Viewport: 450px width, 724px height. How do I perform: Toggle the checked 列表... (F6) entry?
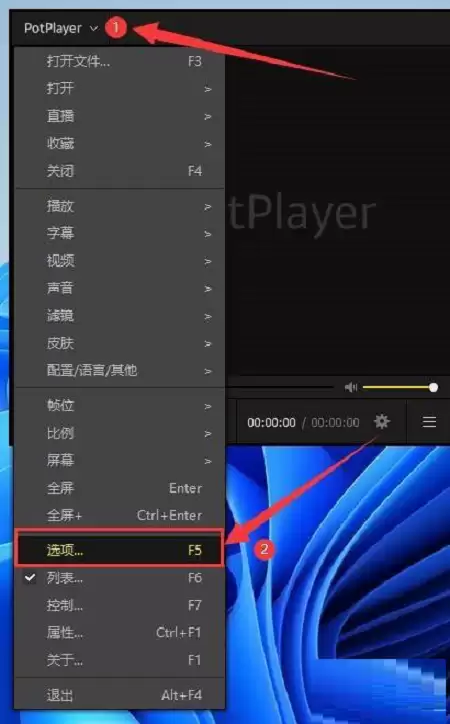[120, 578]
